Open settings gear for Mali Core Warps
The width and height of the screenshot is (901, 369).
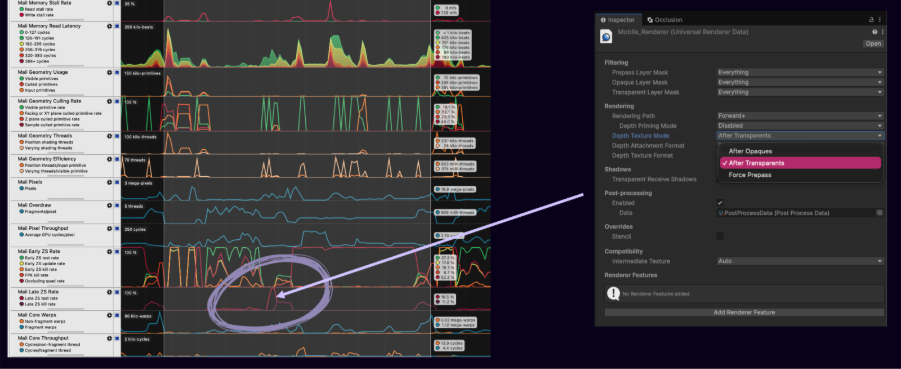[x=110, y=315]
